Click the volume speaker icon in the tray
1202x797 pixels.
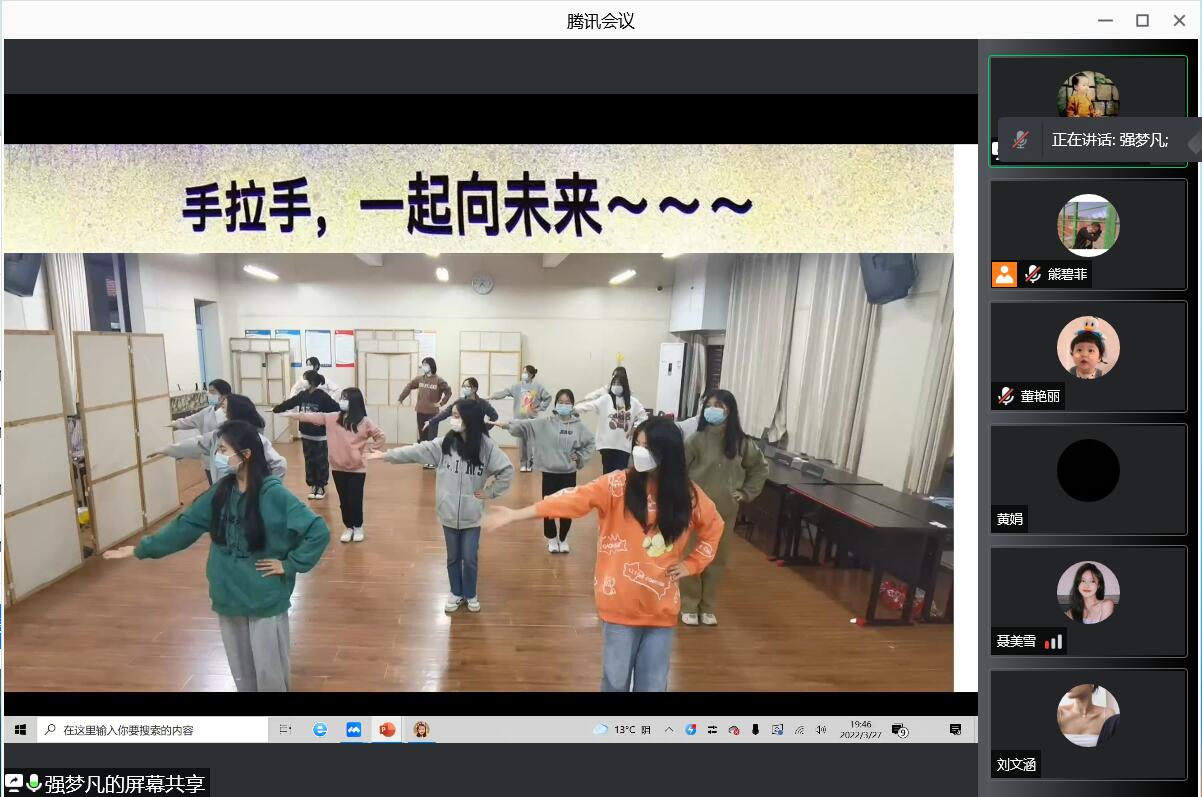(821, 730)
